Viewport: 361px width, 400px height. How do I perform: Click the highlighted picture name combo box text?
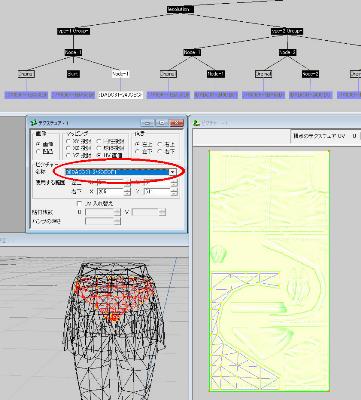(x=117, y=172)
